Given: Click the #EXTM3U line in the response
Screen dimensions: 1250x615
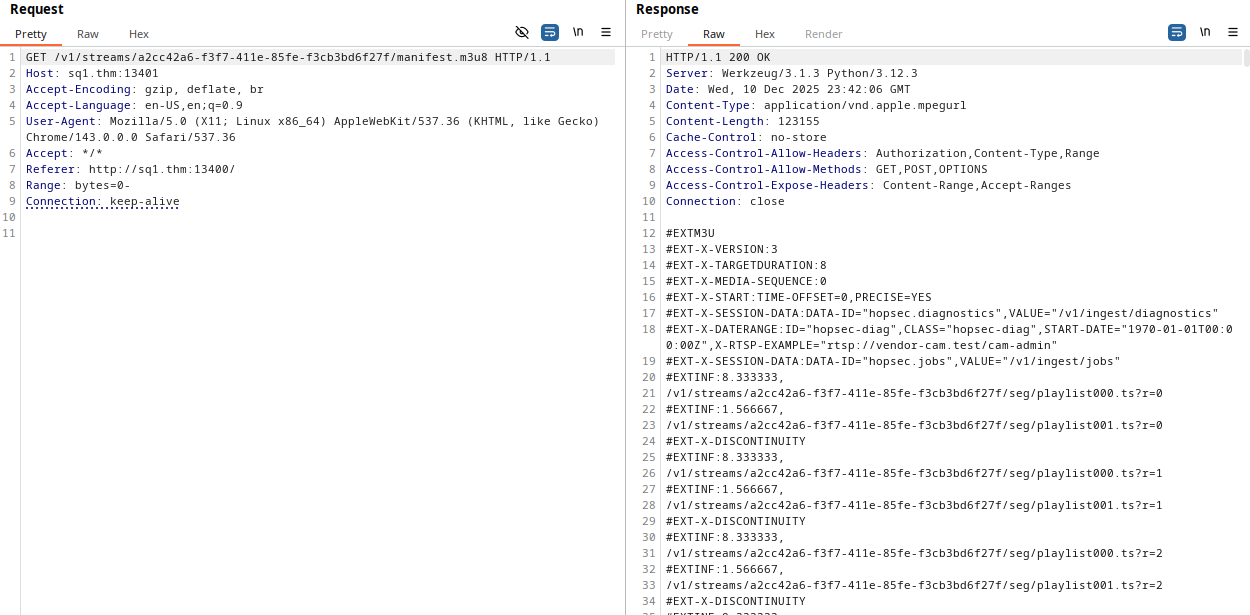Looking at the screenshot, I should [x=690, y=233].
